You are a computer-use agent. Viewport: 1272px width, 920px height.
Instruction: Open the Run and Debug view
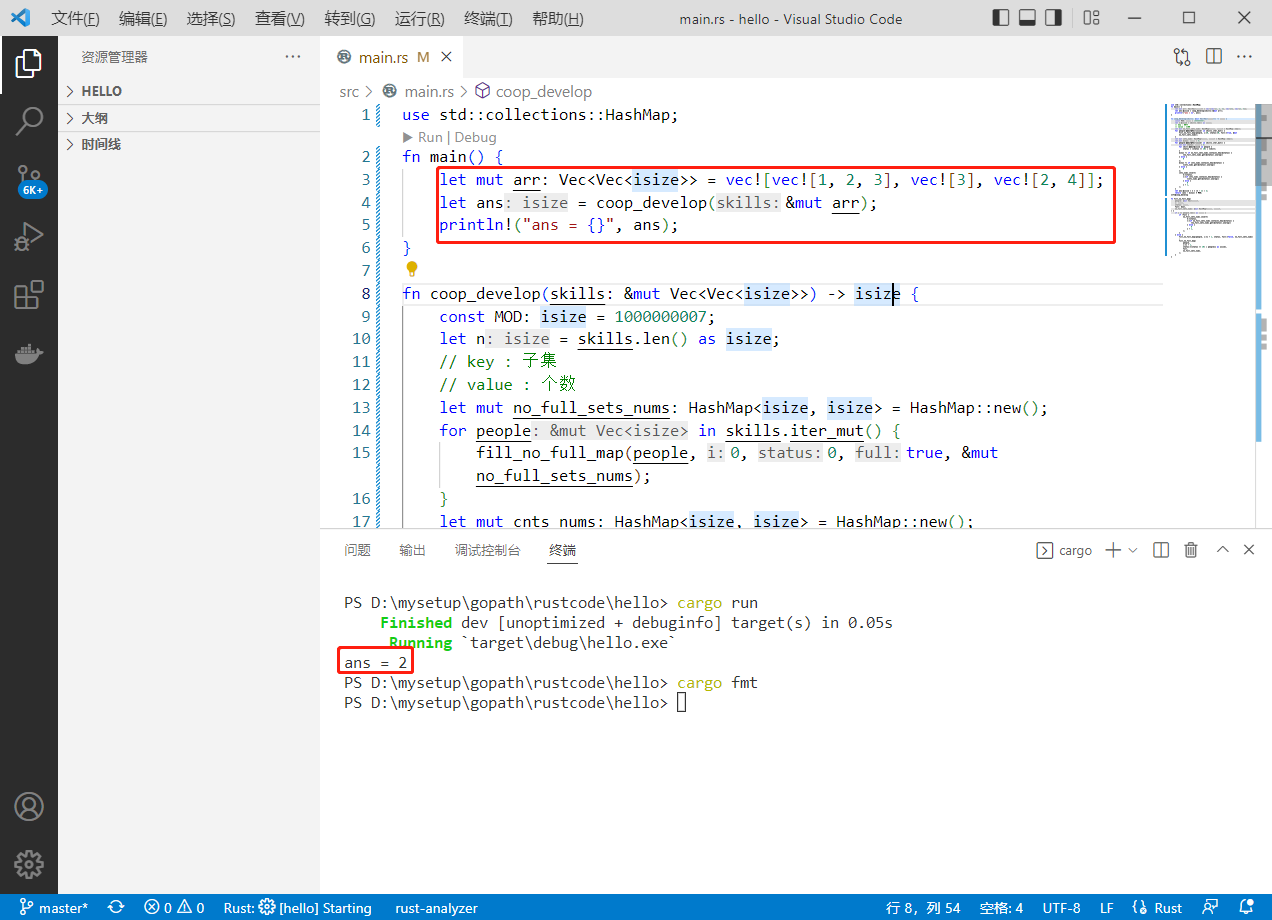[x=29, y=237]
